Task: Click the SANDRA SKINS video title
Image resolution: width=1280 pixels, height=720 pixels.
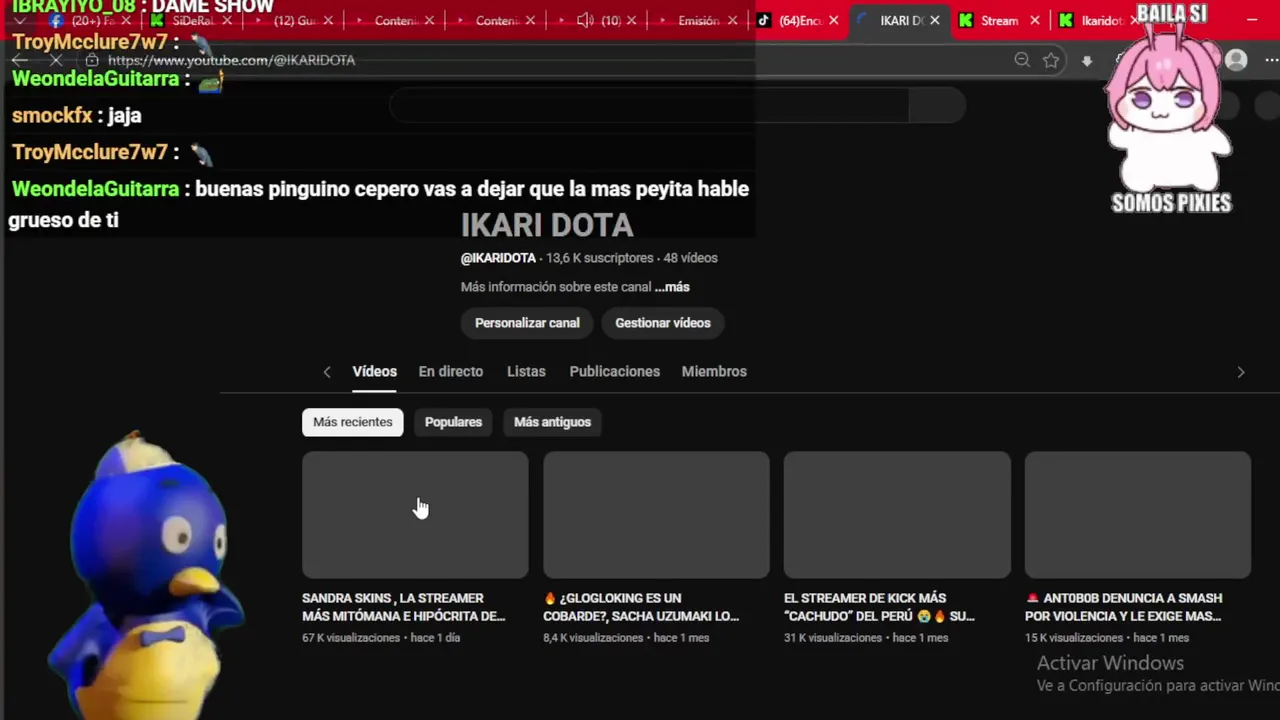Action: [x=404, y=607]
